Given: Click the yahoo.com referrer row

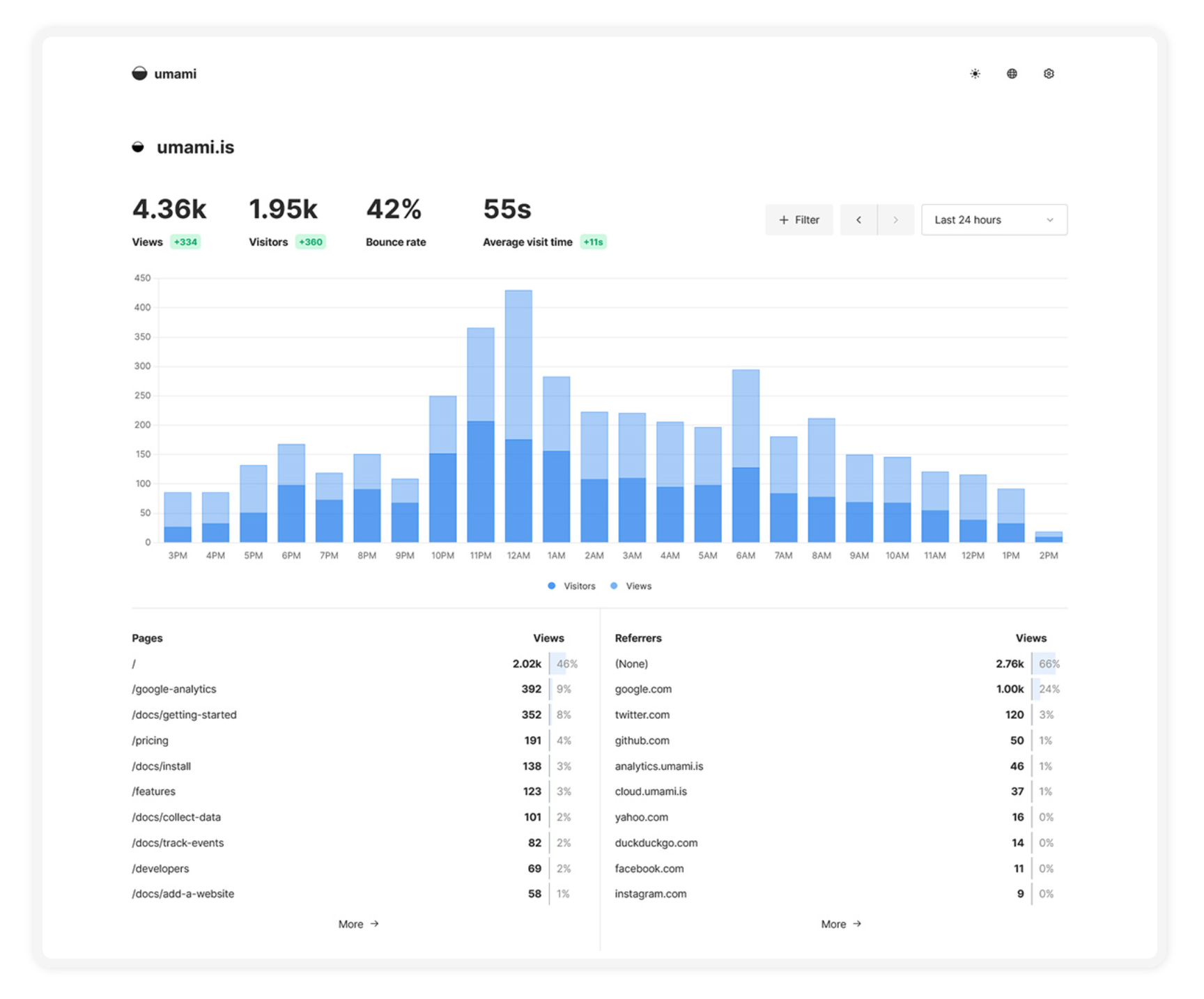Looking at the screenshot, I should pyautogui.click(x=838, y=817).
